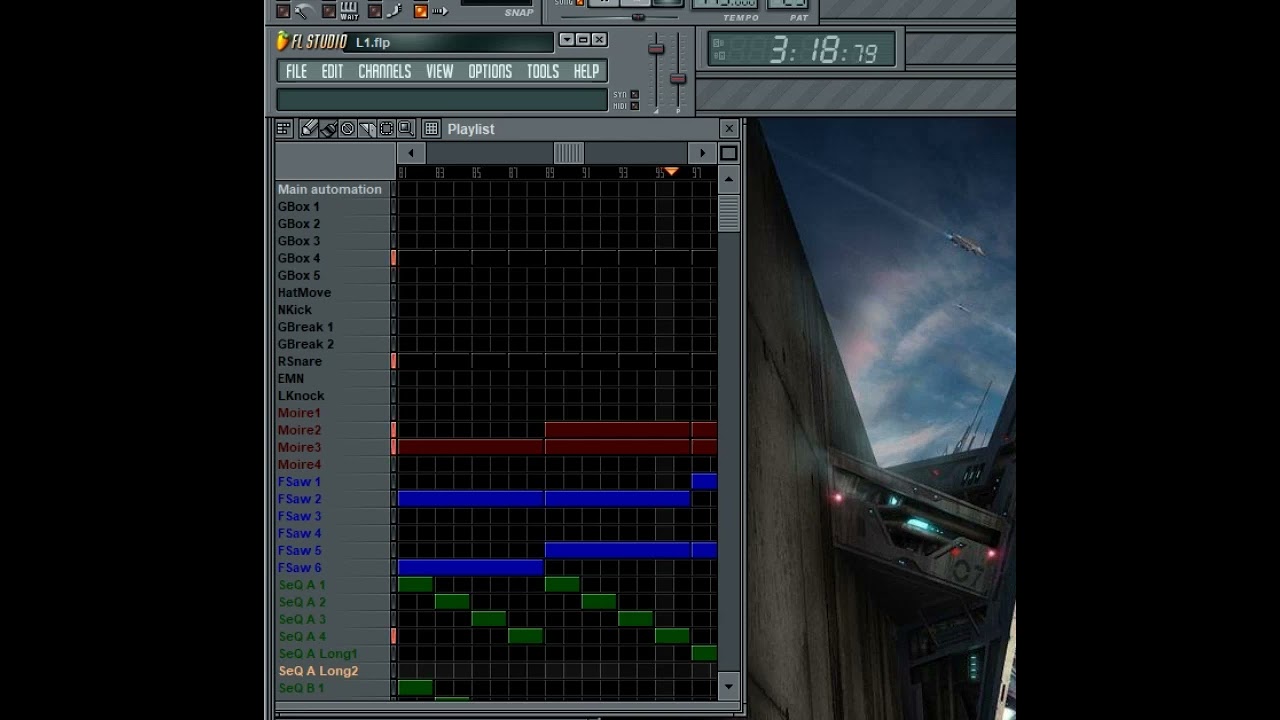Click the Playlist vertical scroll up arrow

[729, 180]
